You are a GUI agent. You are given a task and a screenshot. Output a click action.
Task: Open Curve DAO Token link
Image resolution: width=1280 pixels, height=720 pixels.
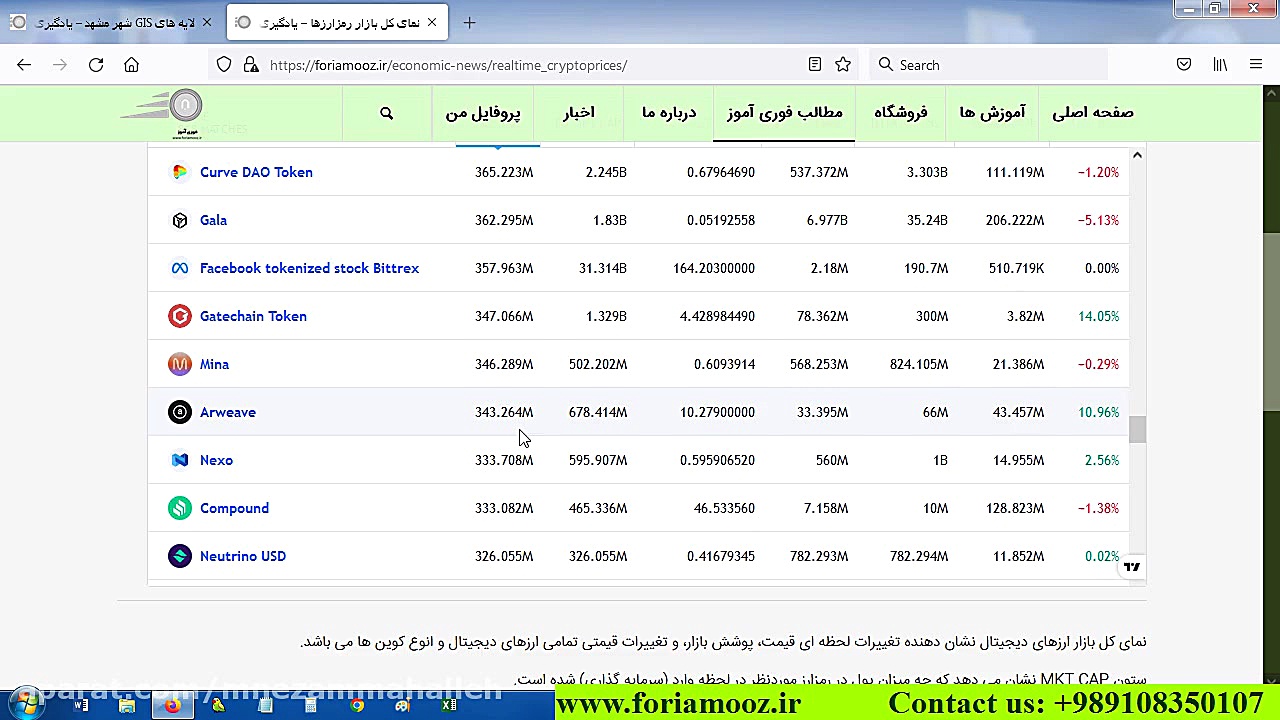click(x=256, y=172)
